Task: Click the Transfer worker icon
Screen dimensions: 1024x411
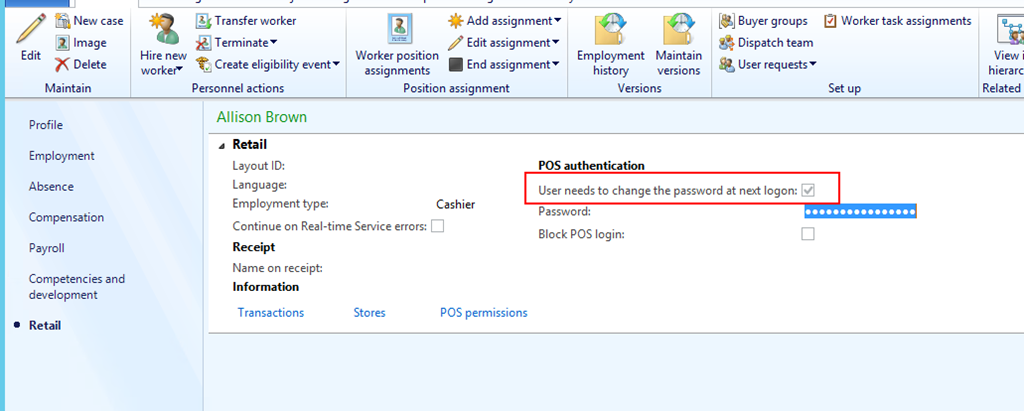Action: [203, 21]
